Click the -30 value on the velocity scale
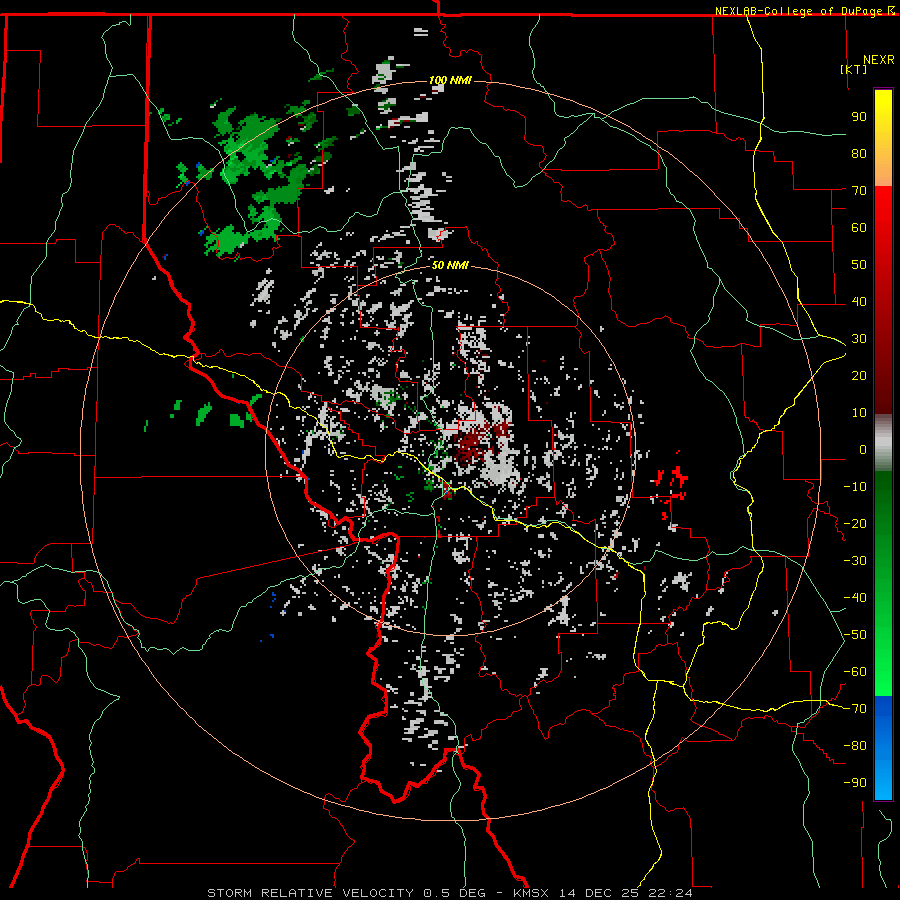900x900 pixels. pyautogui.click(x=855, y=561)
